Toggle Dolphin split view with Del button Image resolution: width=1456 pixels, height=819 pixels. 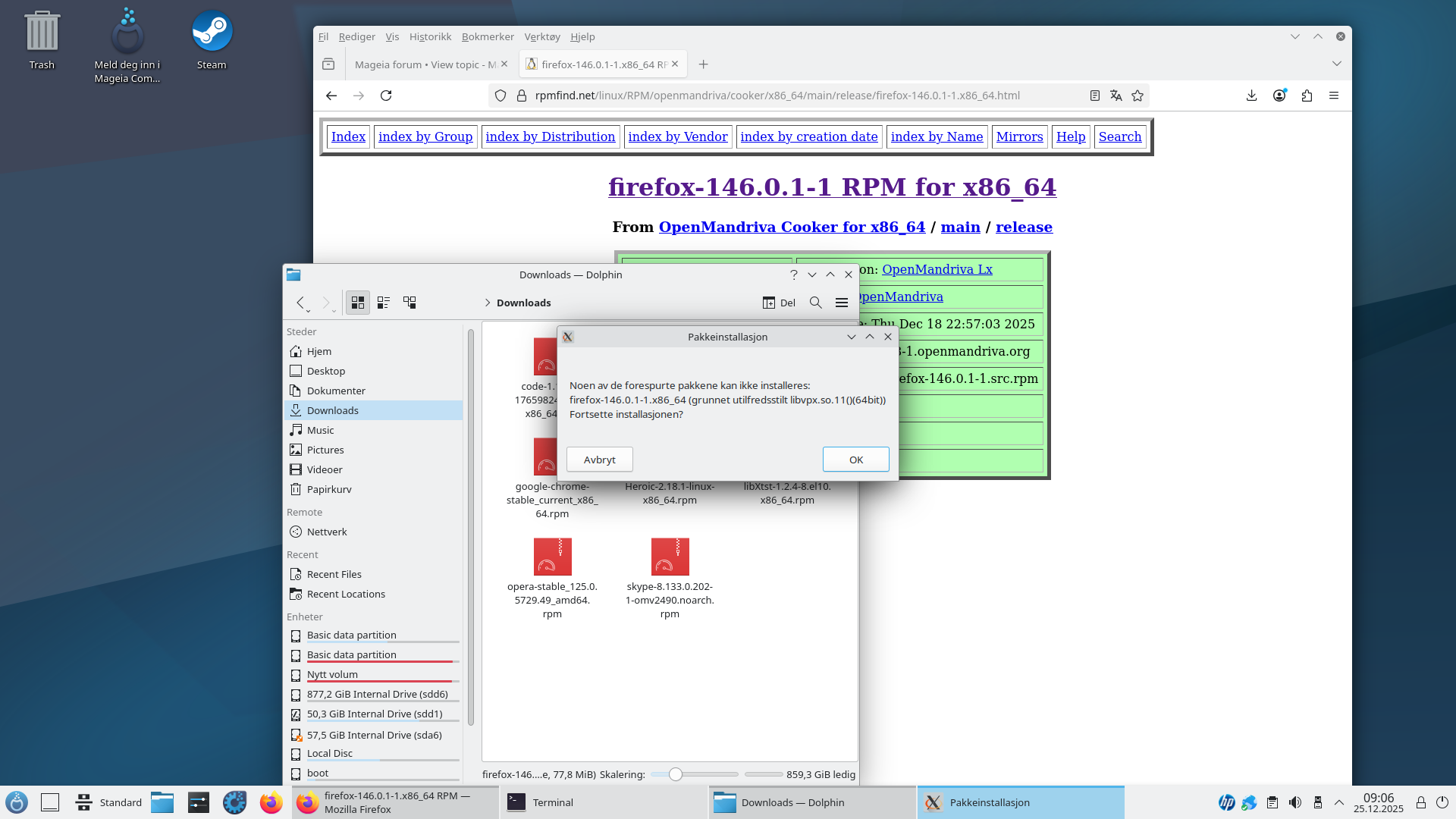click(779, 303)
